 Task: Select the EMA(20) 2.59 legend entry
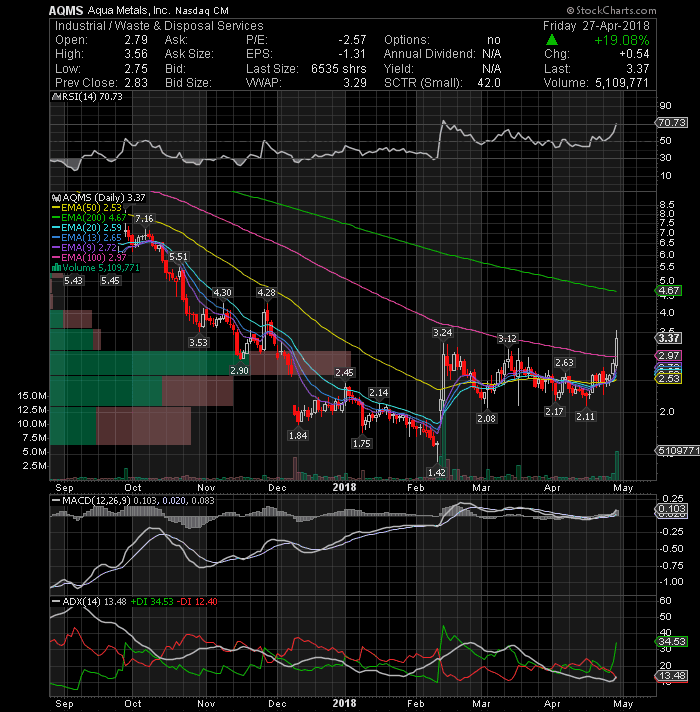coord(87,228)
